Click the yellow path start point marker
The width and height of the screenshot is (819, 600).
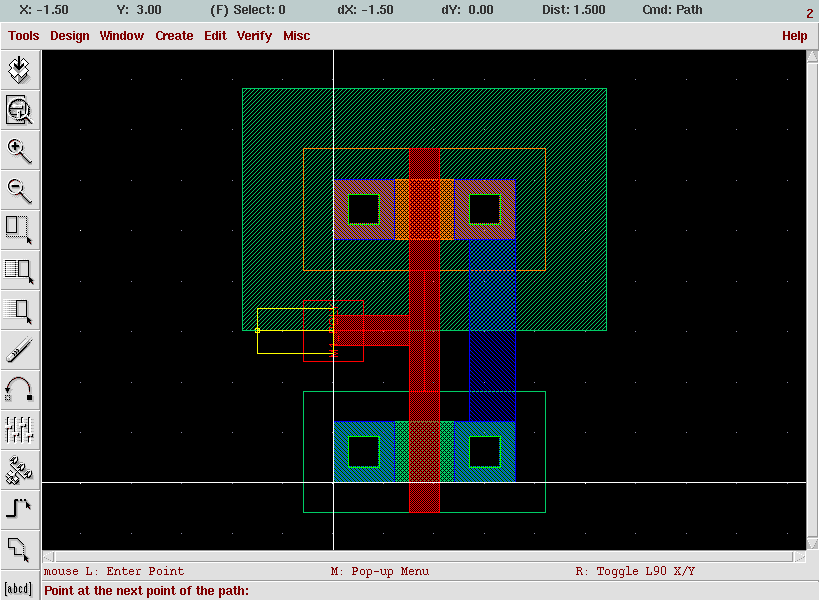click(258, 331)
